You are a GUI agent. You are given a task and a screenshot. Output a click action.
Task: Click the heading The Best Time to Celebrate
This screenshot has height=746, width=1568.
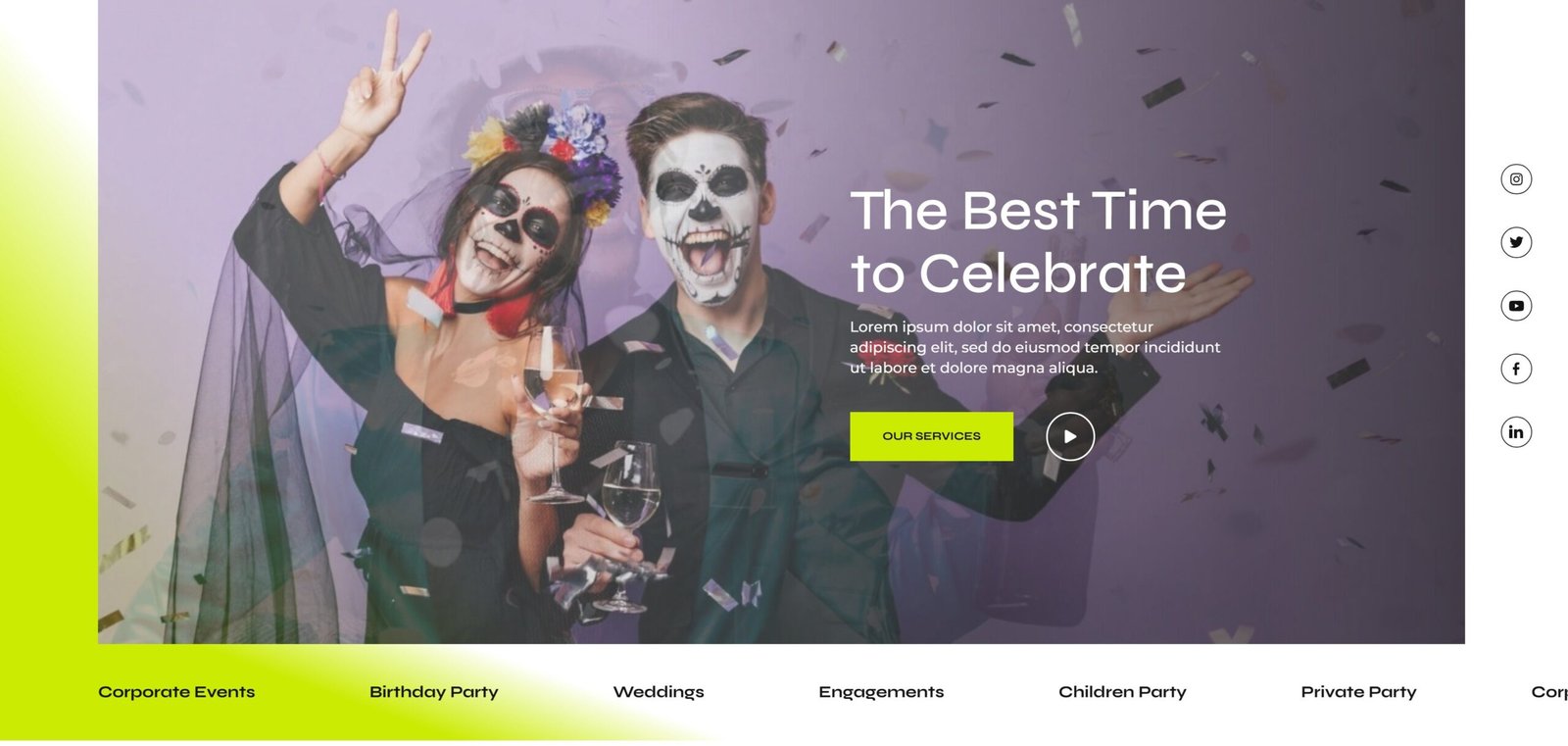pos(1039,242)
